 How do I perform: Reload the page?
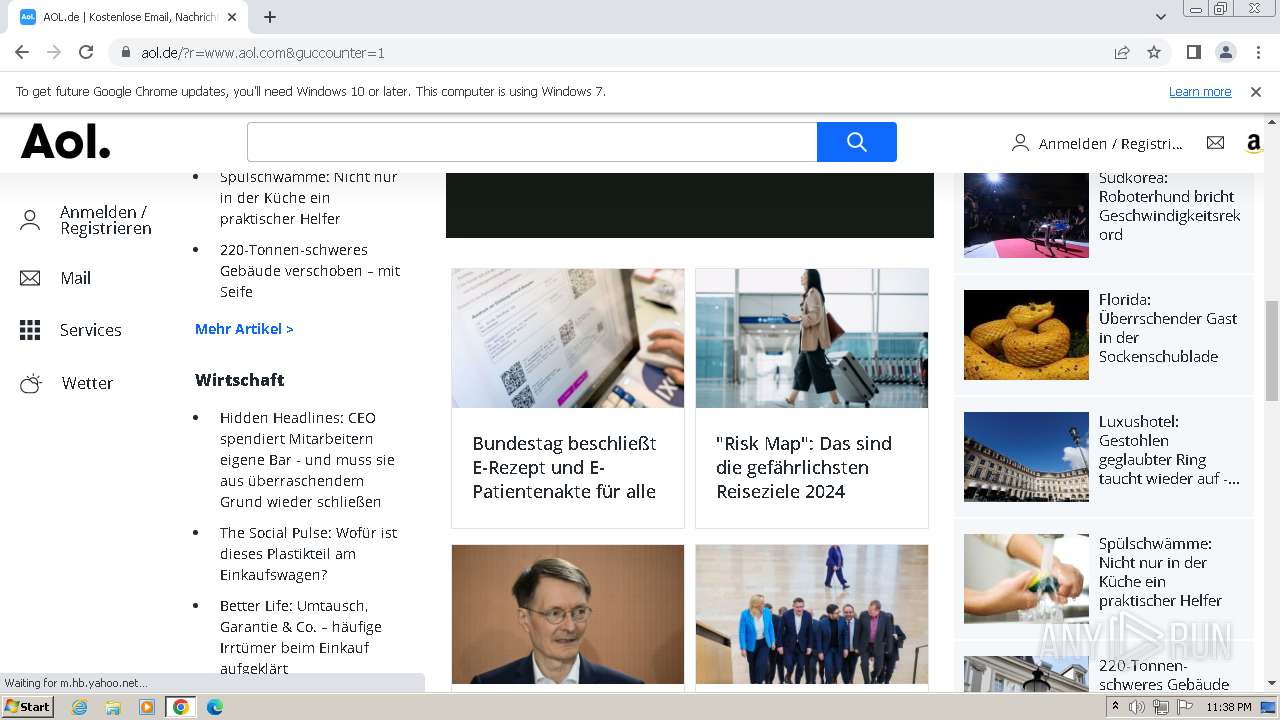86,52
